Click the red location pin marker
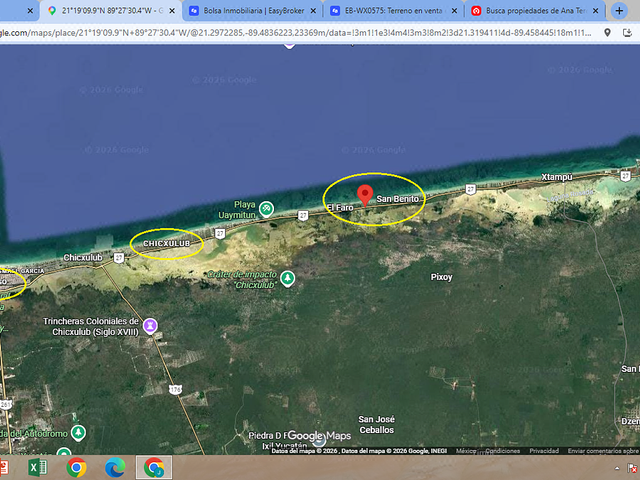The height and width of the screenshot is (480, 640). coord(365,195)
